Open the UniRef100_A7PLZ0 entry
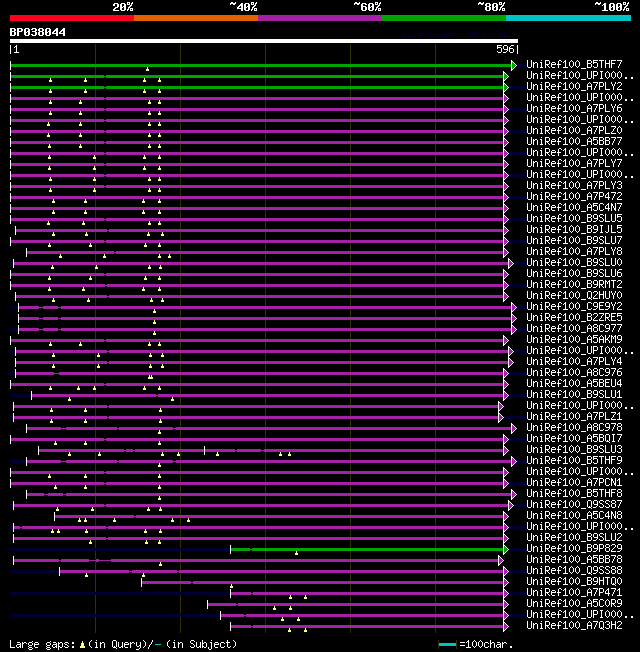 point(574,131)
